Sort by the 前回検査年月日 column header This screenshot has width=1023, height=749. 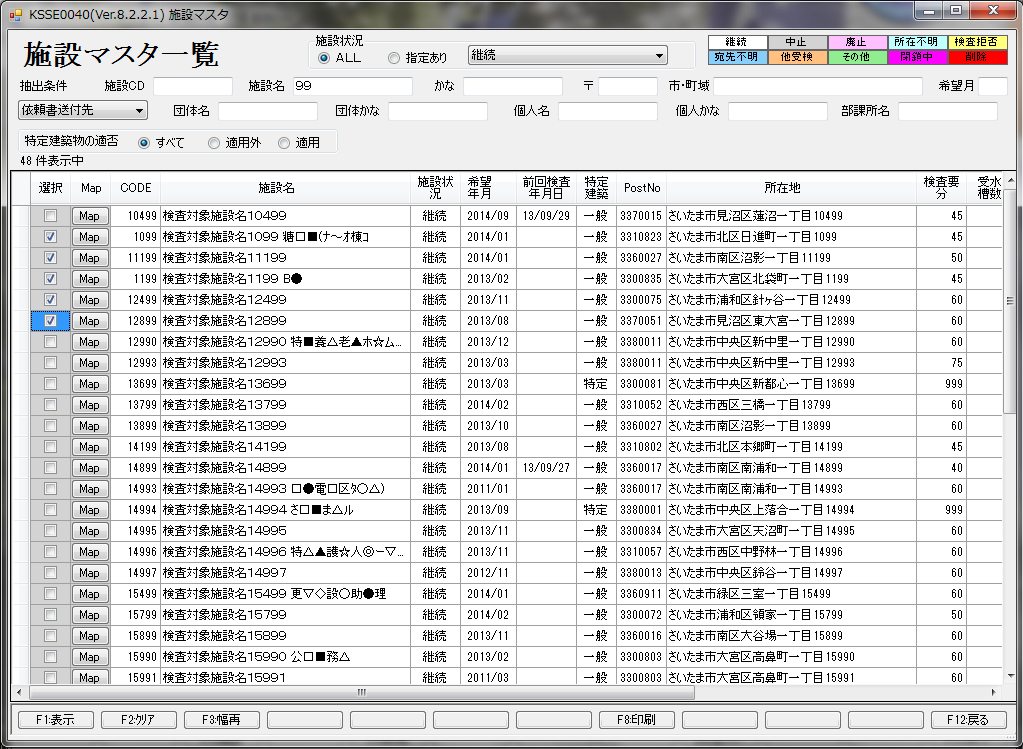(546, 188)
